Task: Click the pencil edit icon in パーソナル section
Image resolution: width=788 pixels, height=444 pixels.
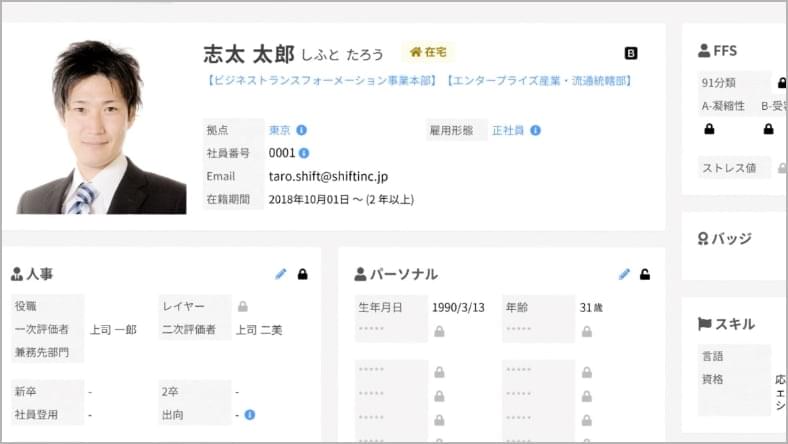Action: (x=625, y=274)
